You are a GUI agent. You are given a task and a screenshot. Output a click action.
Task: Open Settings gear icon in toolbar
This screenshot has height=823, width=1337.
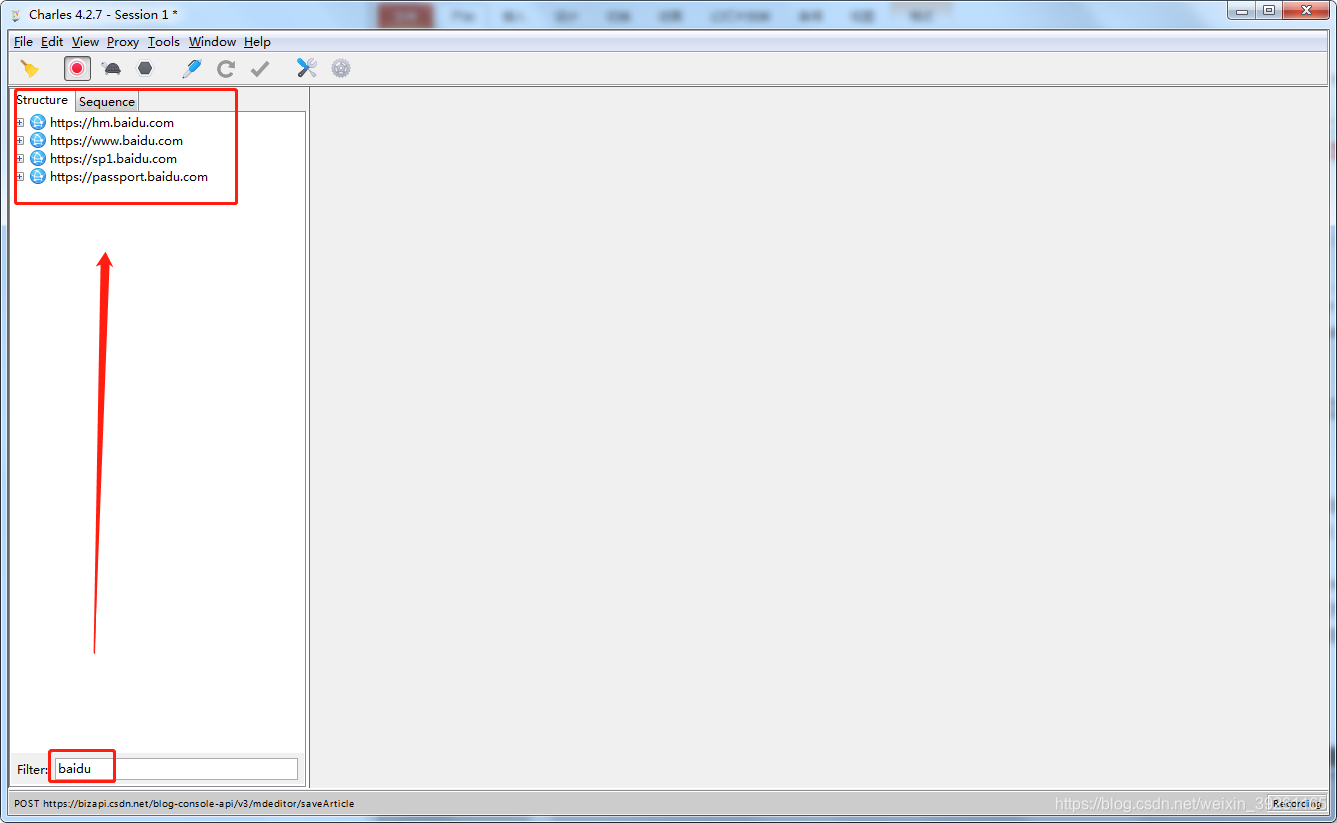[x=341, y=68]
